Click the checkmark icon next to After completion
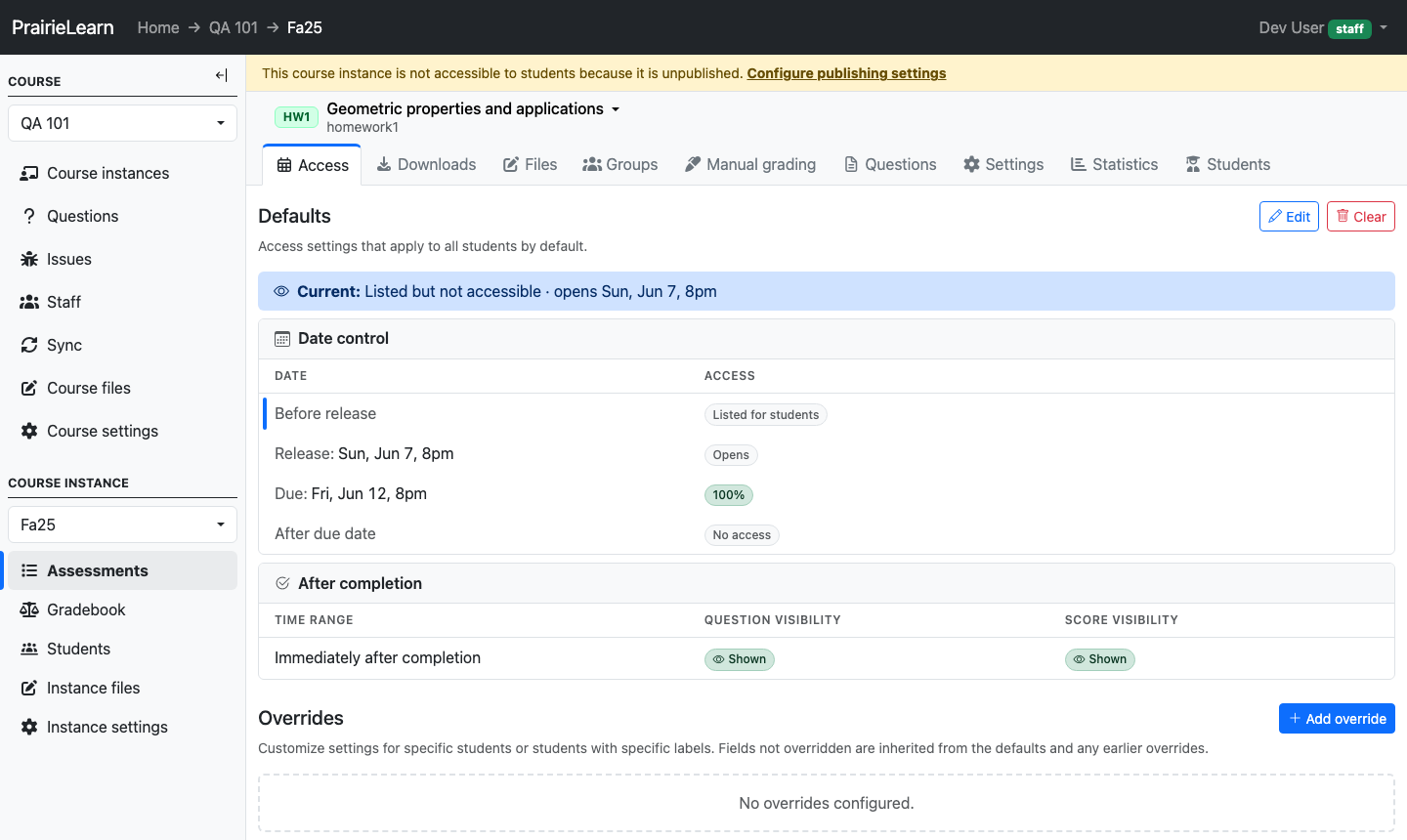Image resolution: width=1407 pixels, height=840 pixels. 282,583
